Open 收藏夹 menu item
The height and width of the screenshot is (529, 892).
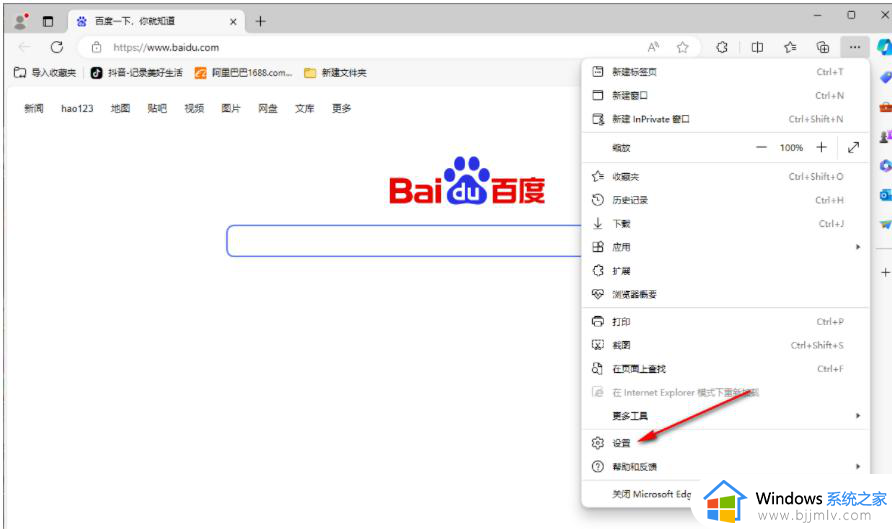click(725, 176)
